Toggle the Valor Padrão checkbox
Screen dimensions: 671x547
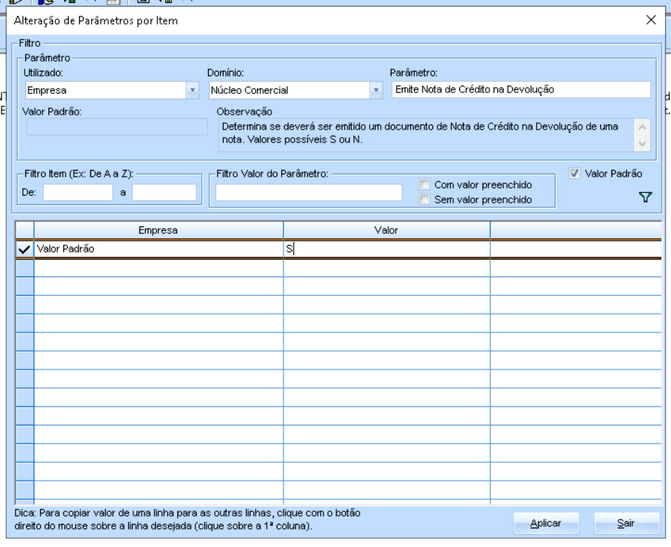(x=574, y=173)
